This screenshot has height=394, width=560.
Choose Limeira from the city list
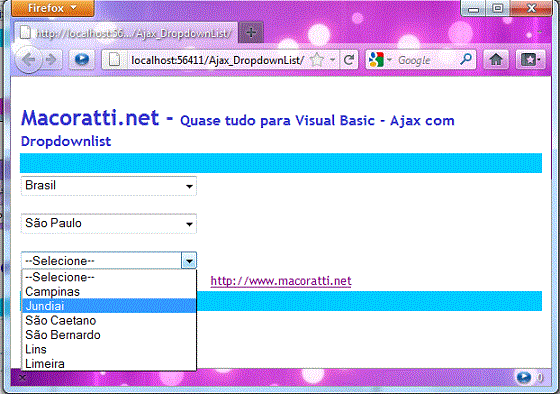tap(109, 363)
